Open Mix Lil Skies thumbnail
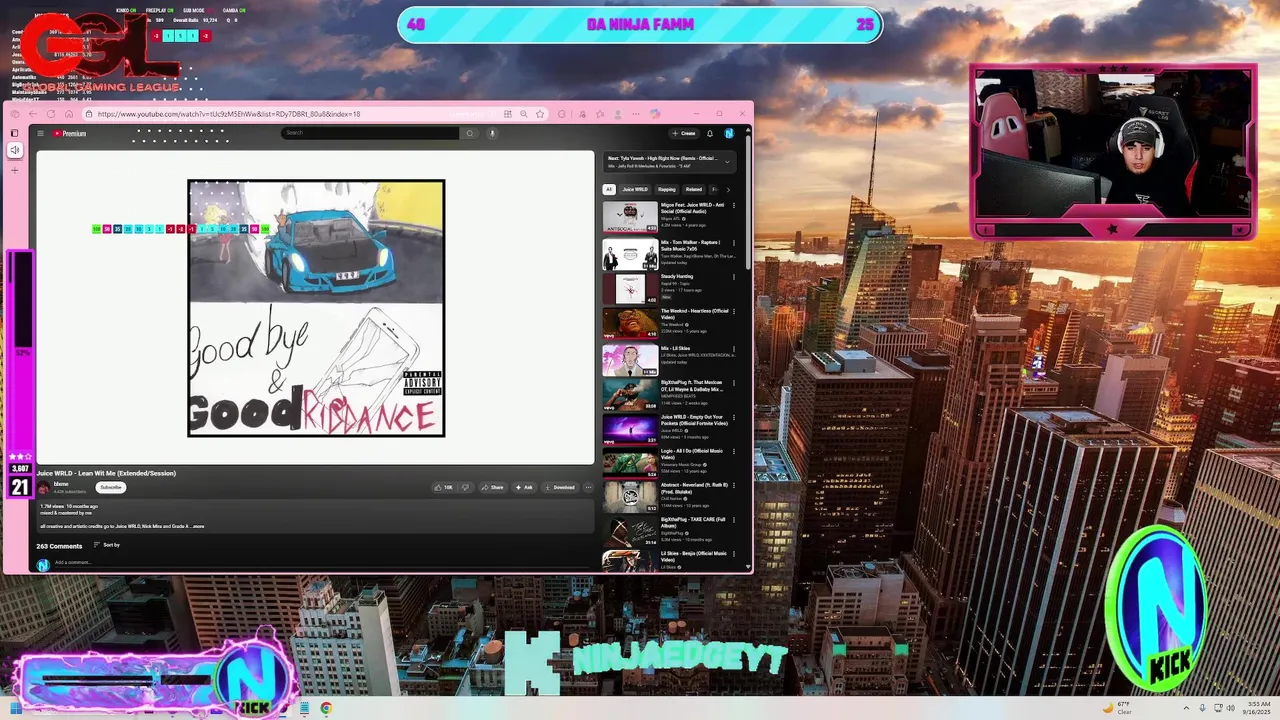Image resolution: width=1280 pixels, height=720 pixels. pyautogui.click(x=630, y=359)
